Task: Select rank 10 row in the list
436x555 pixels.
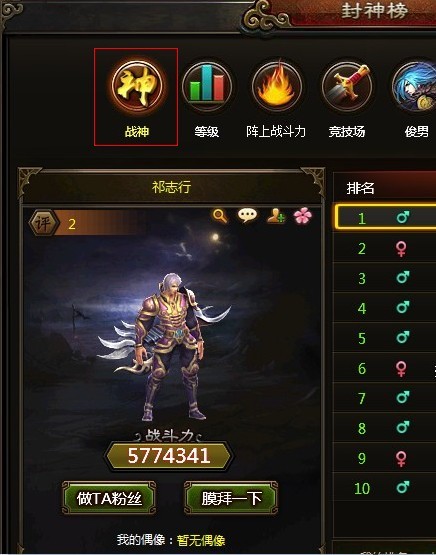Action: (x=385, y=488)
